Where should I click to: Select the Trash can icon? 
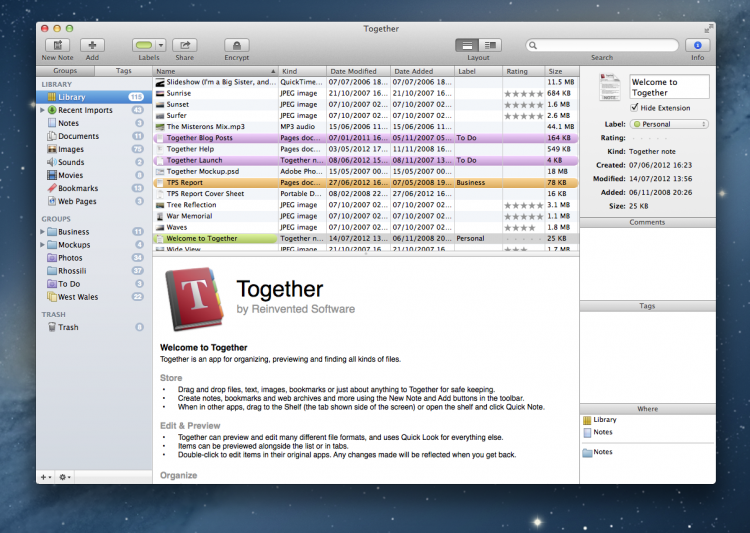pyautogui.click(x=52, y=327)
